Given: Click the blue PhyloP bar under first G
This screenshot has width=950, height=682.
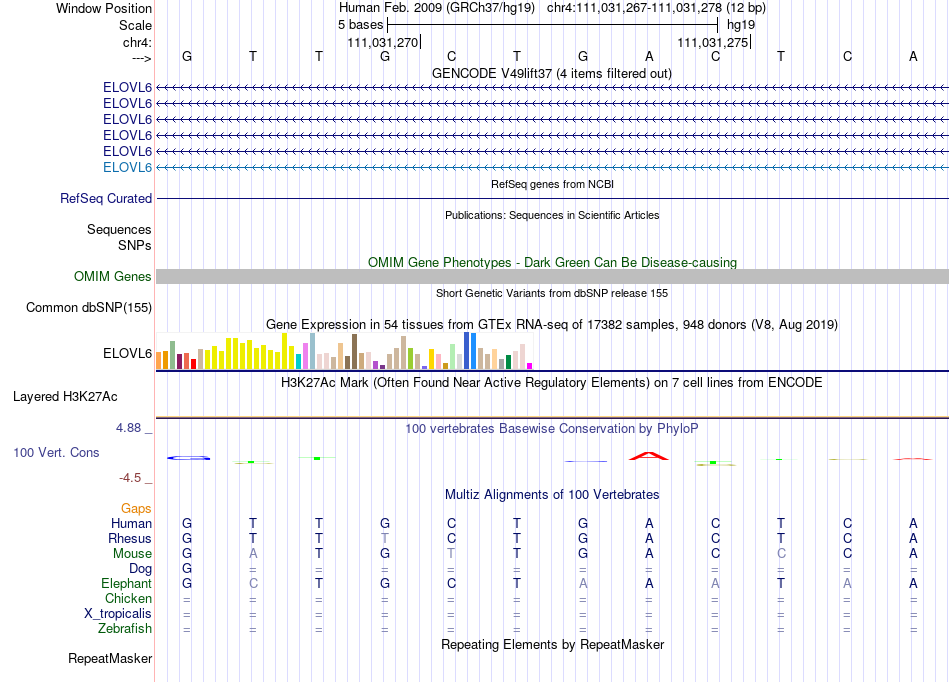Looking at the screenshot, I should (x=188, y=458).
